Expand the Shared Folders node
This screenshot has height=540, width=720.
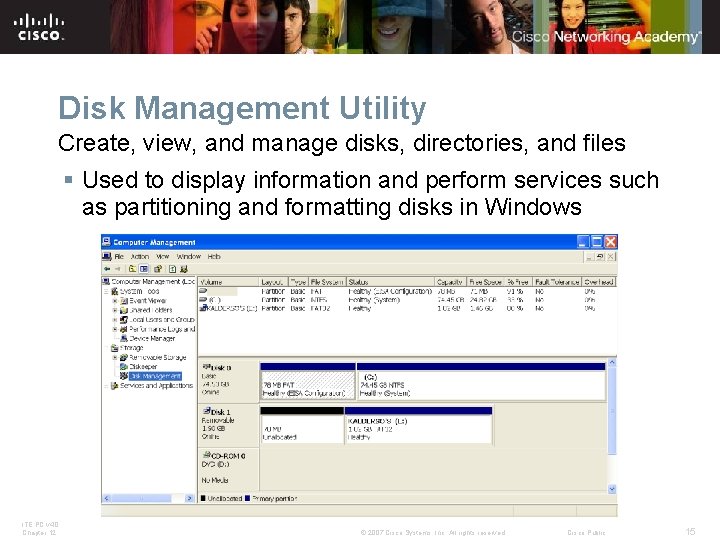pos(115,310)
